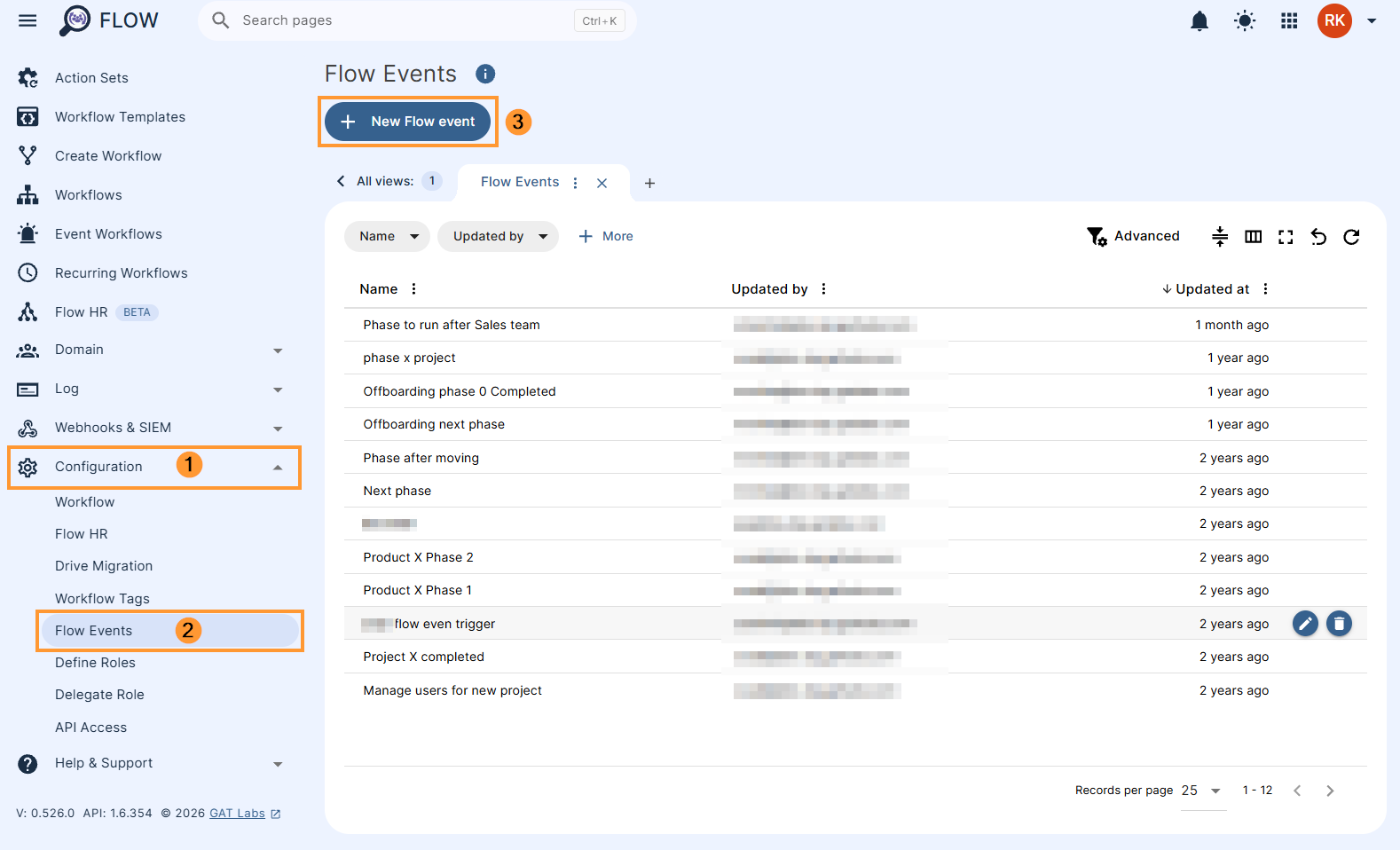Open API Access

tap(90, 728)
